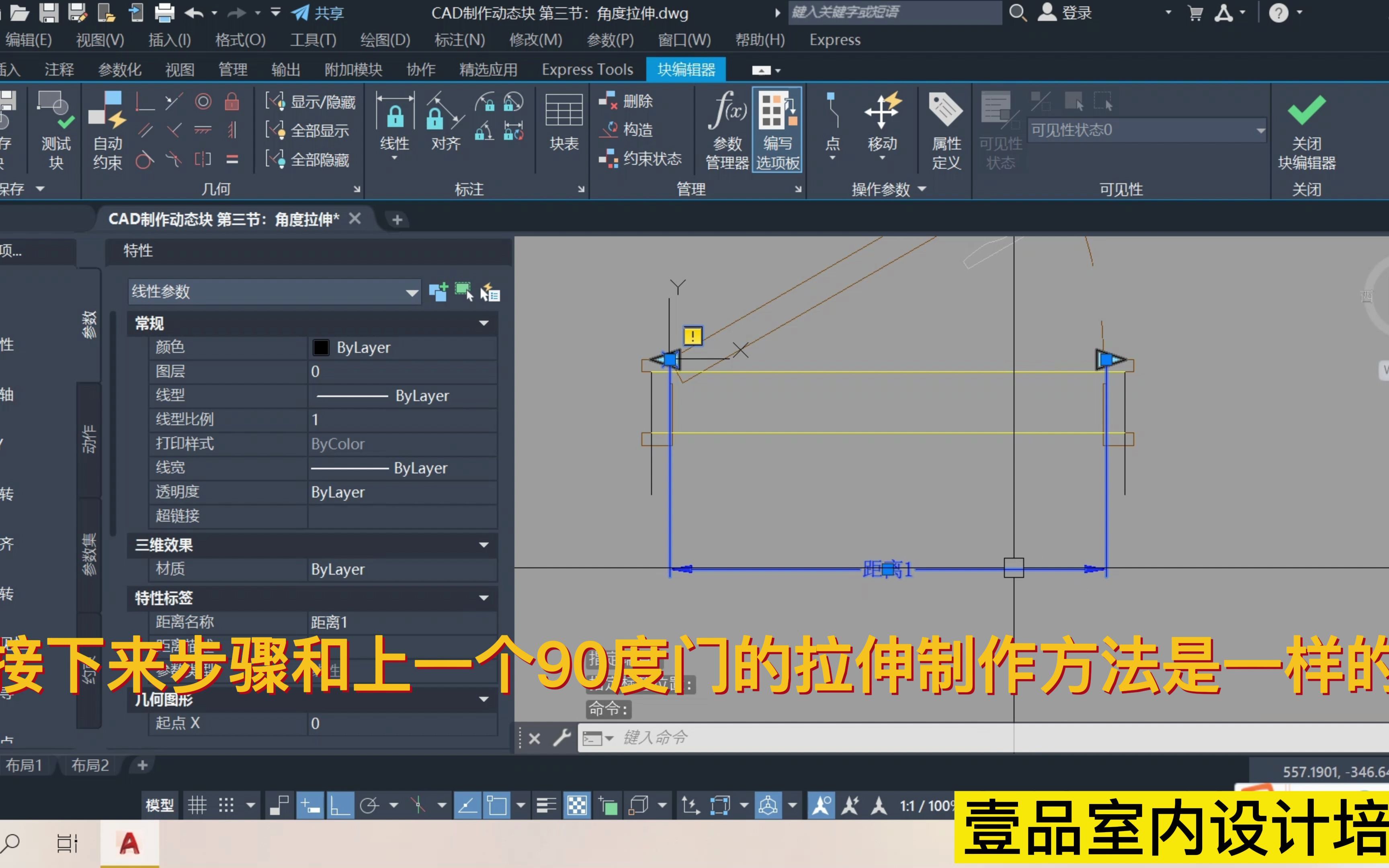The height and width of the screenshot is (868, 1389).
Task: Collapse the 常规 properties section
Action: [x=483, y=323]
